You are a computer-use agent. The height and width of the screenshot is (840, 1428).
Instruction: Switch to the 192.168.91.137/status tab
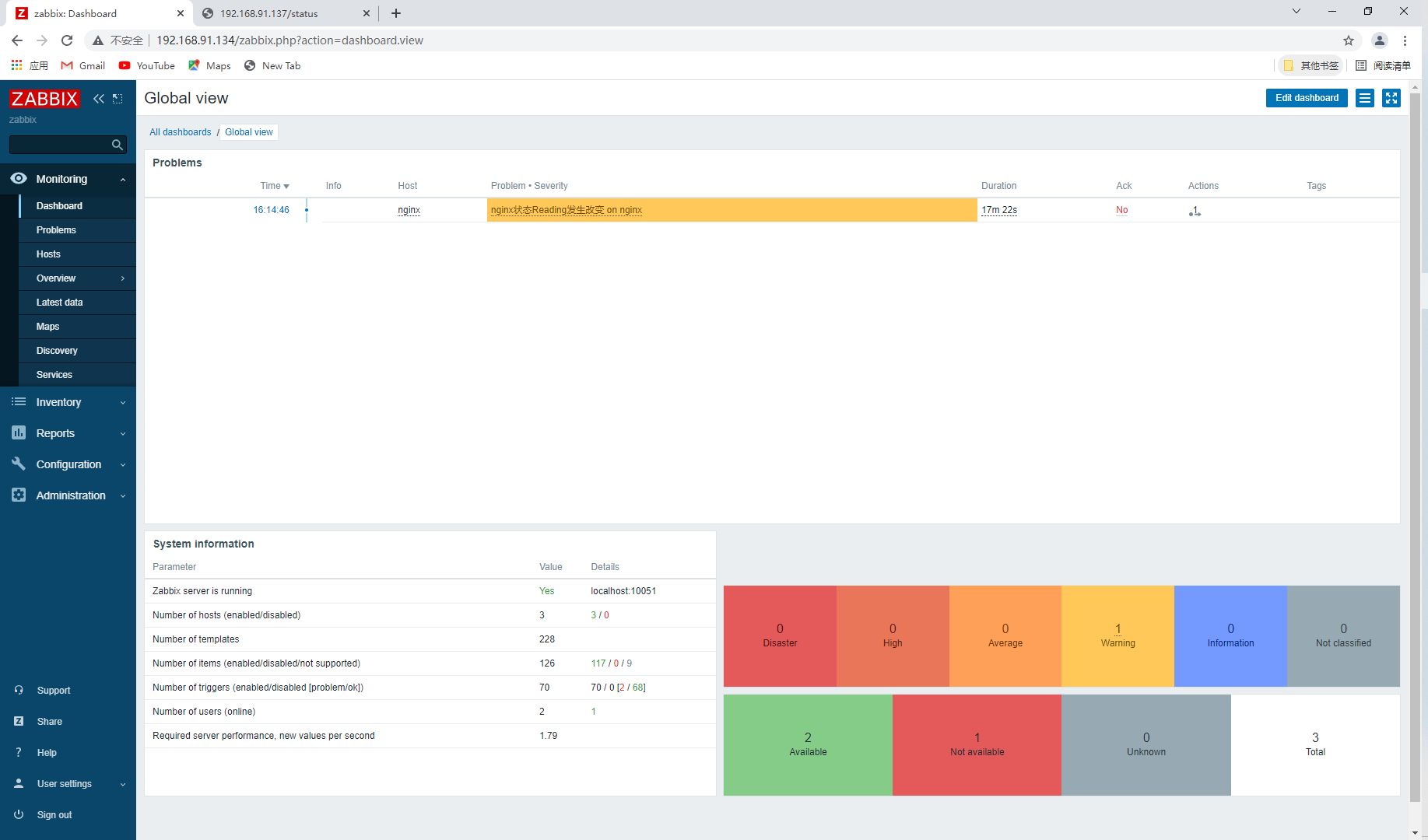(284, 13)
